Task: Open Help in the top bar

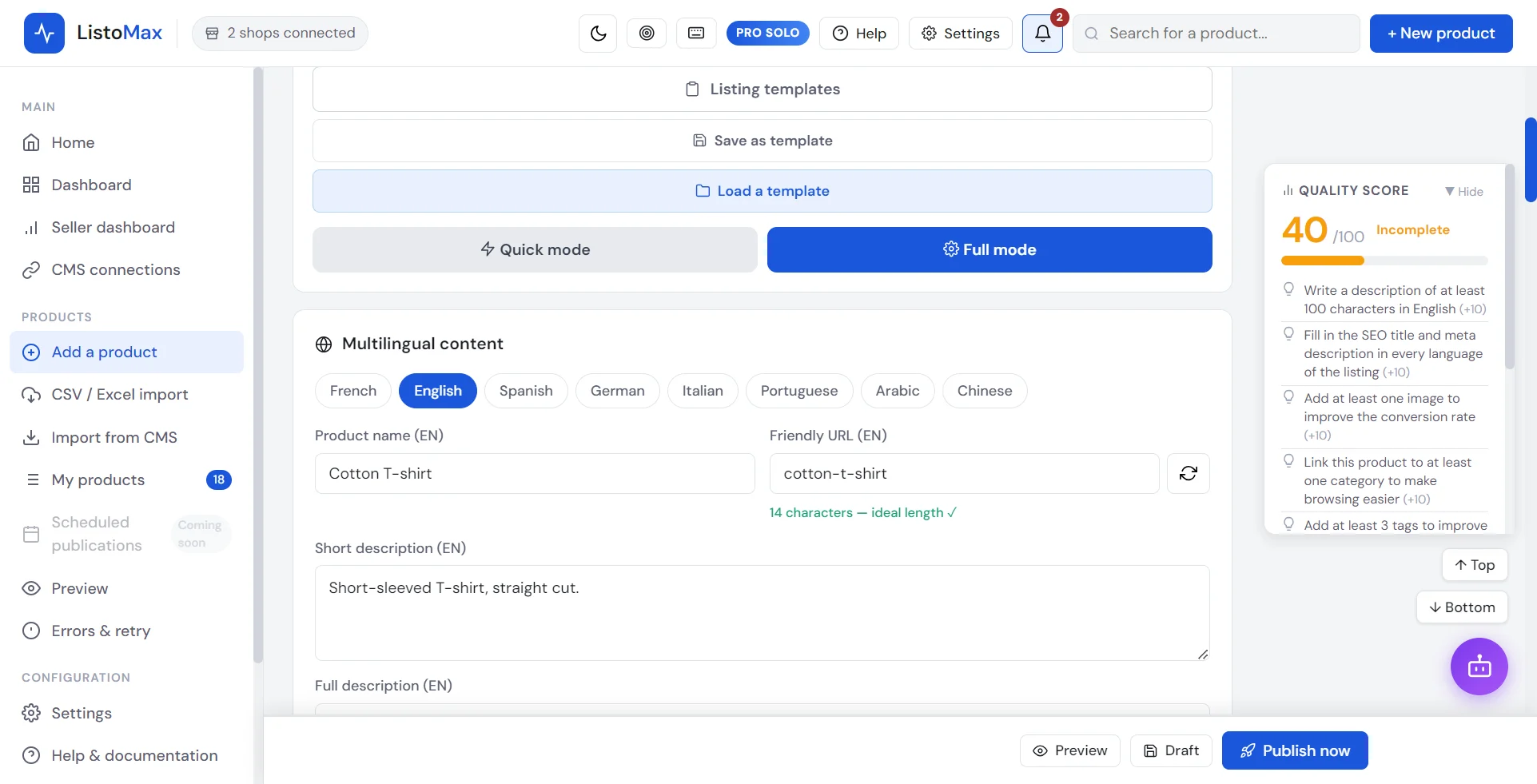Action: 859,34
